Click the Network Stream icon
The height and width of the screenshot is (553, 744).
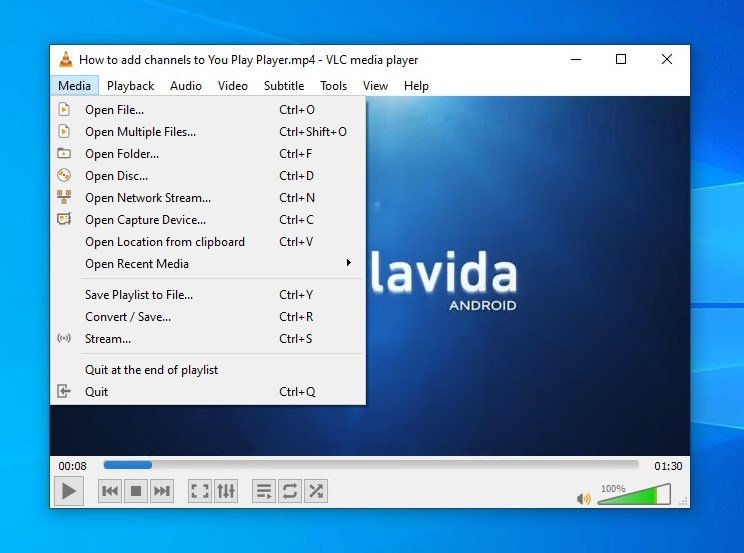(x=64, y=197)
